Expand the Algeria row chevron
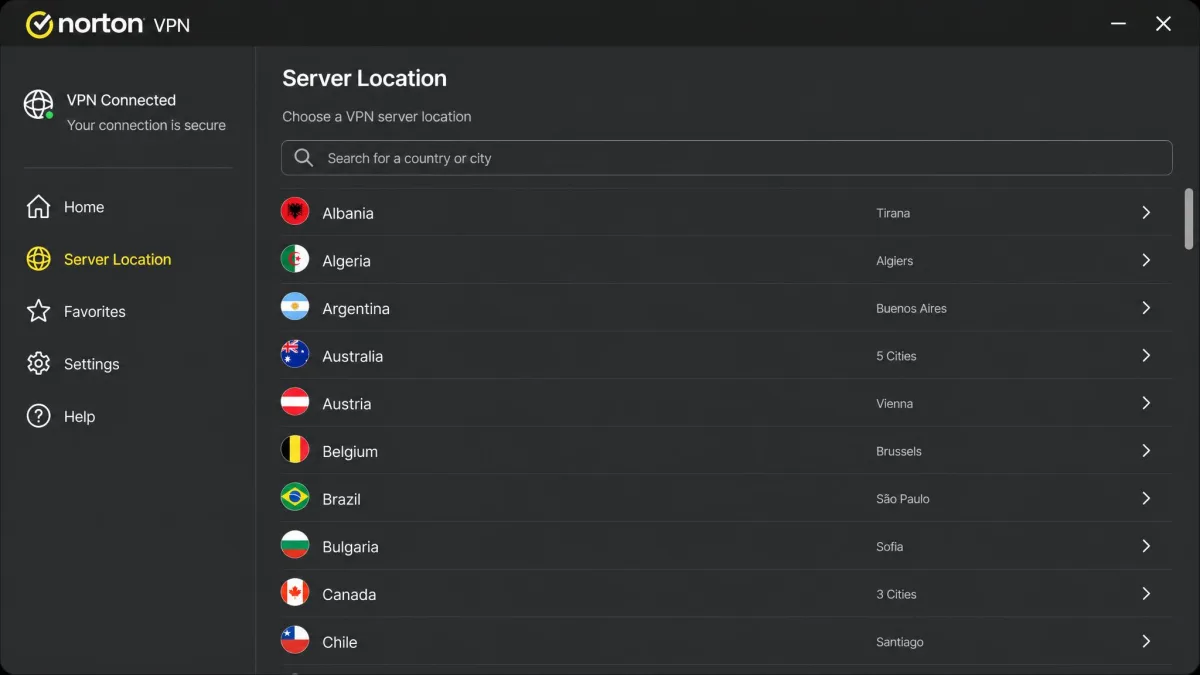The image size is (1200, 675). (1146, 260)
